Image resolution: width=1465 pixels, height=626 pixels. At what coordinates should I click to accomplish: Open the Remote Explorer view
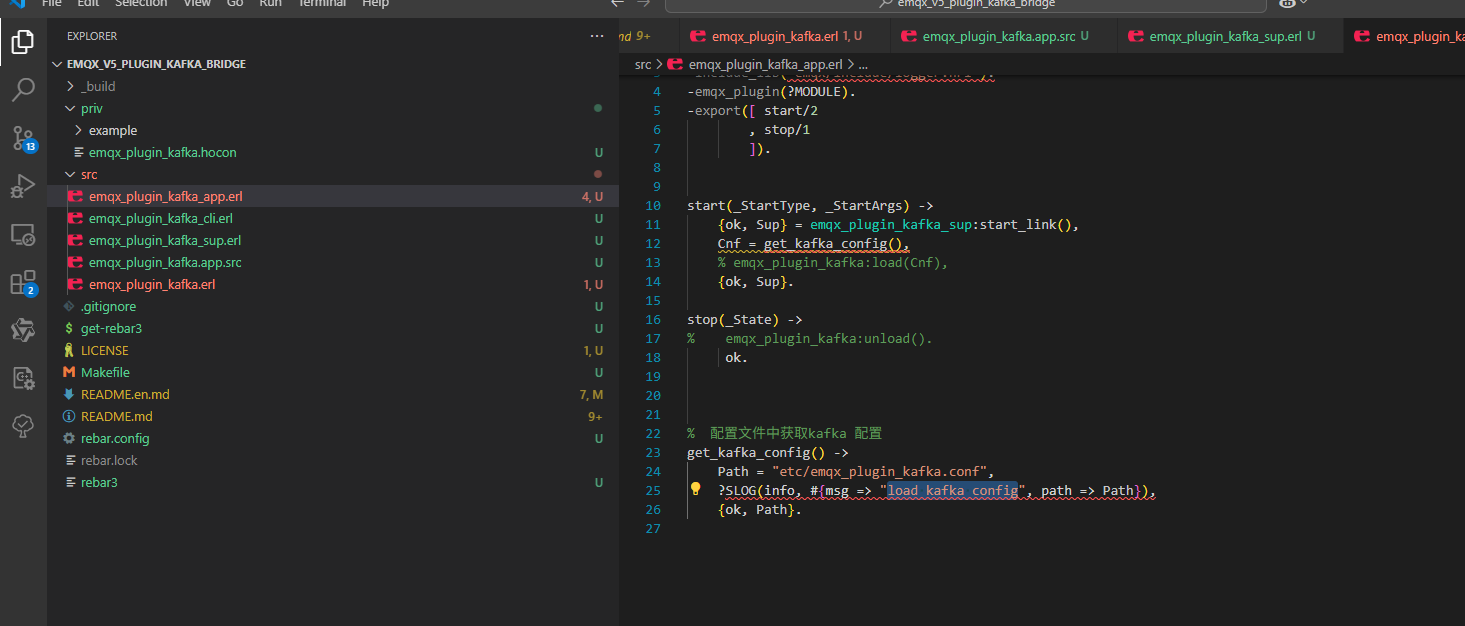22,235
